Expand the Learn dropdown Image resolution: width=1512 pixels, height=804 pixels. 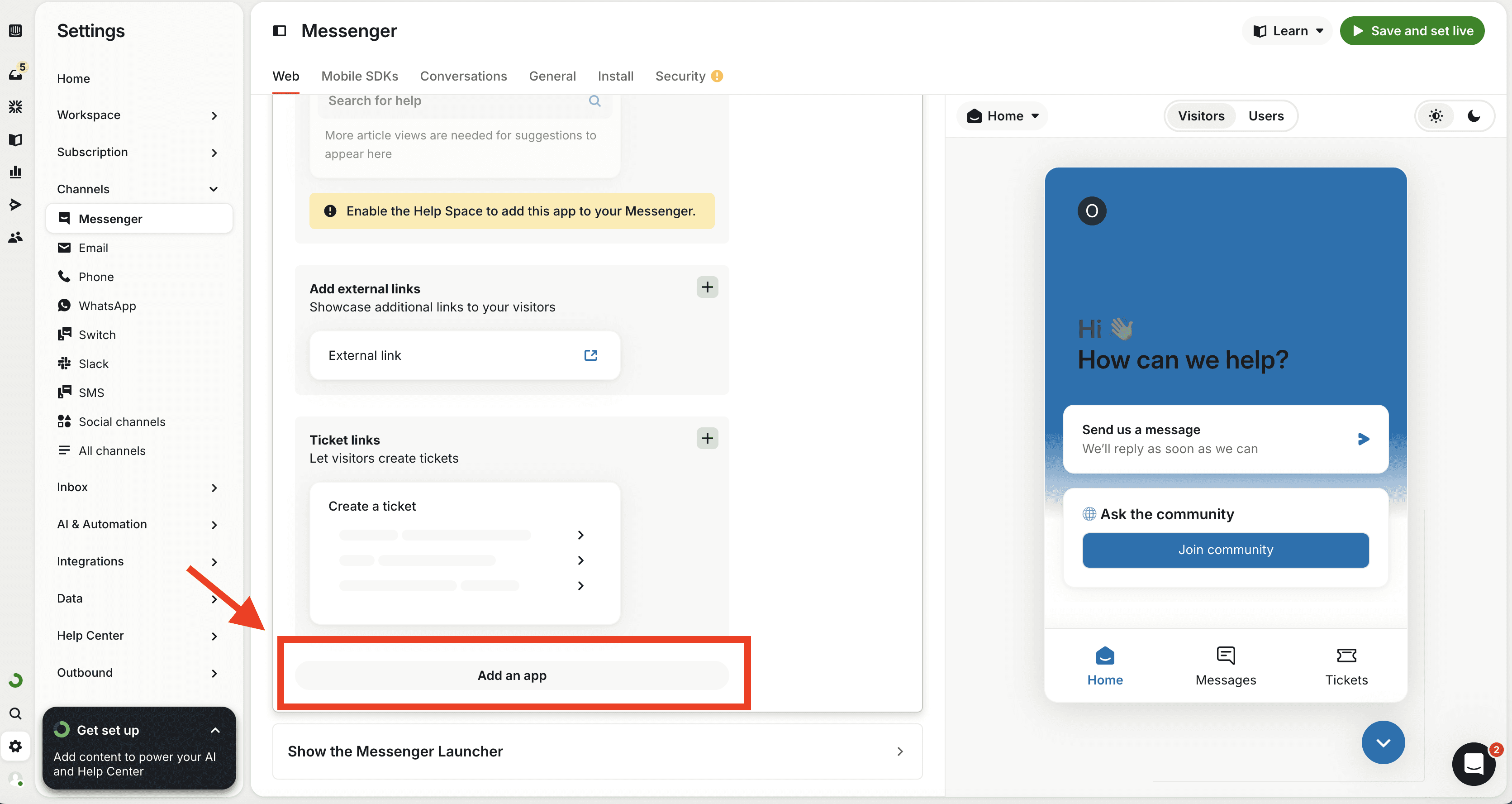click(1288, 30)
